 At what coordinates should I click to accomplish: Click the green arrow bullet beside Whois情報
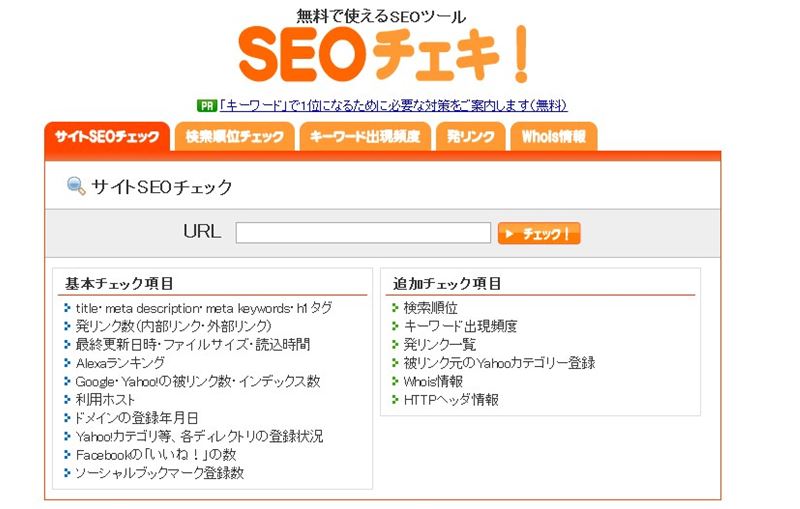point(394,381)
